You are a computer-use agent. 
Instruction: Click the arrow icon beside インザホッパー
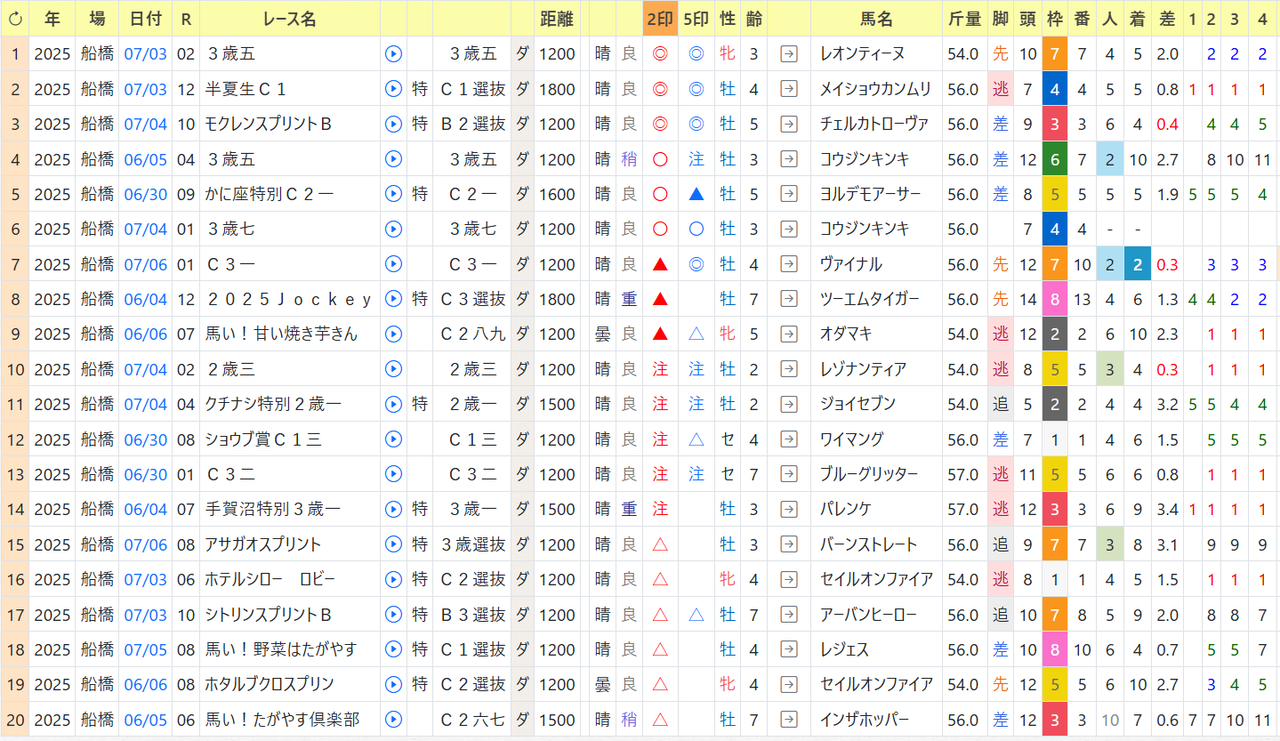tap(789, 719)
